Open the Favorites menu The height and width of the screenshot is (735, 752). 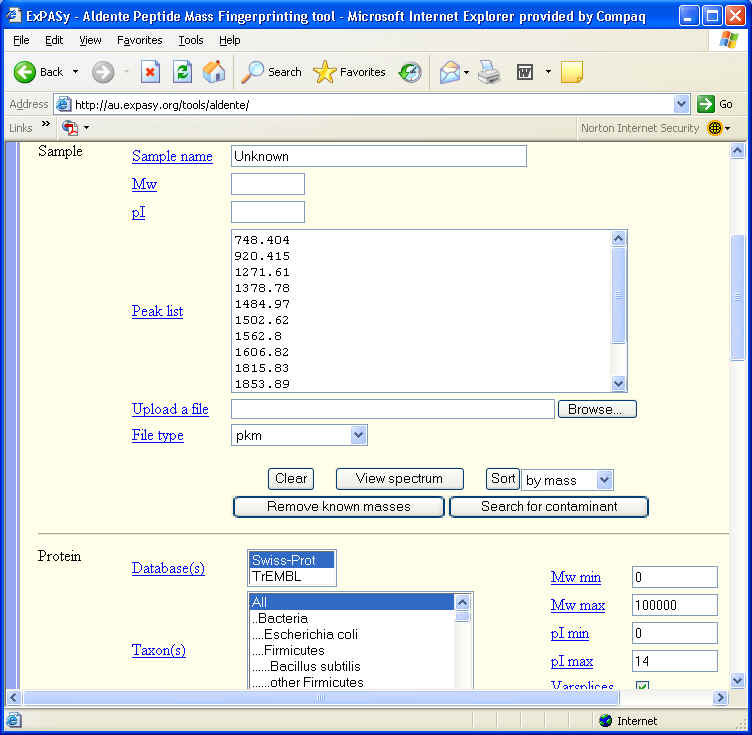click(140, 40)
